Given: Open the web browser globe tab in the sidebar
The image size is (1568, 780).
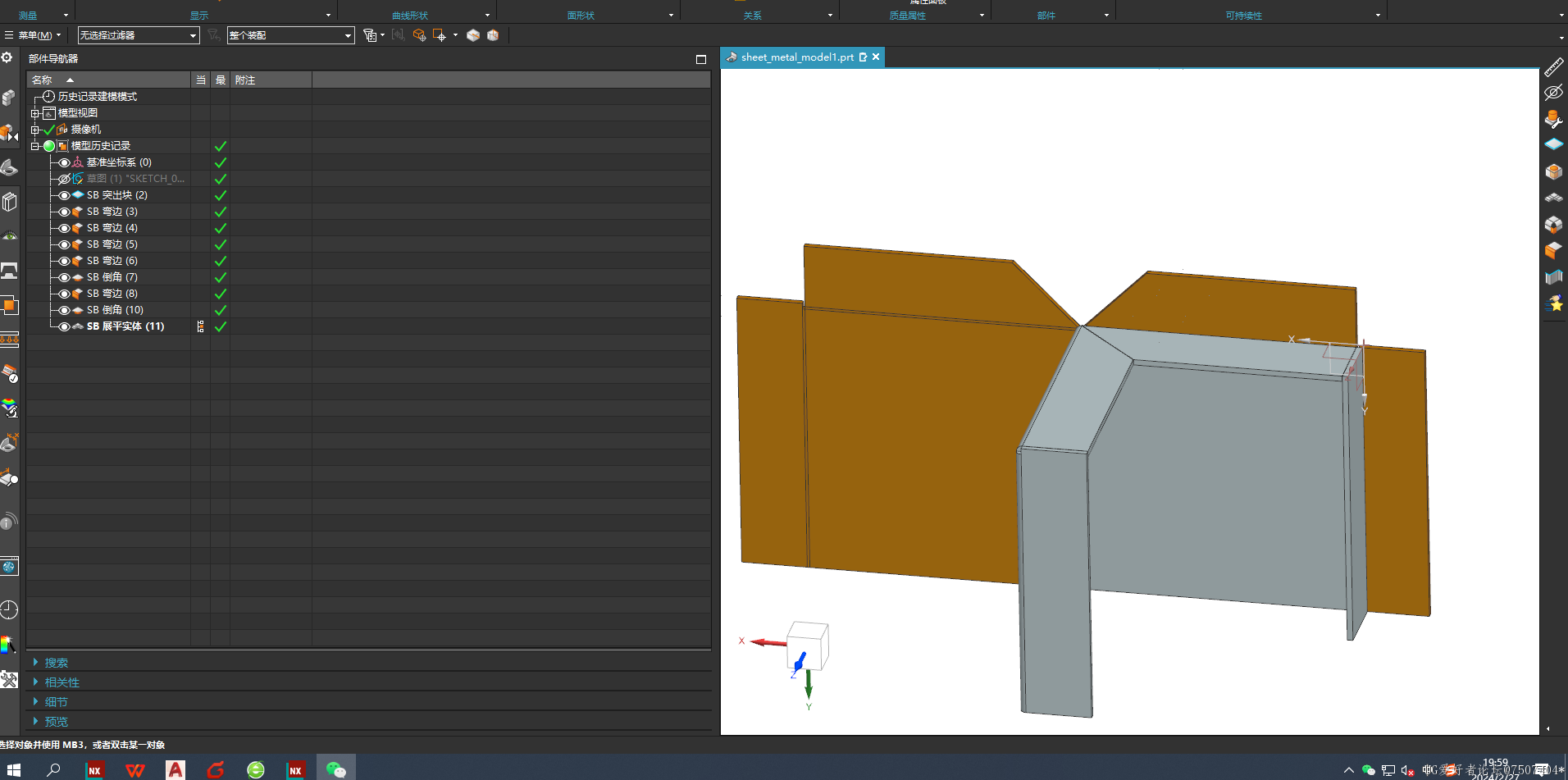Looking at the screenshot, I should click(x=9, y=567).
